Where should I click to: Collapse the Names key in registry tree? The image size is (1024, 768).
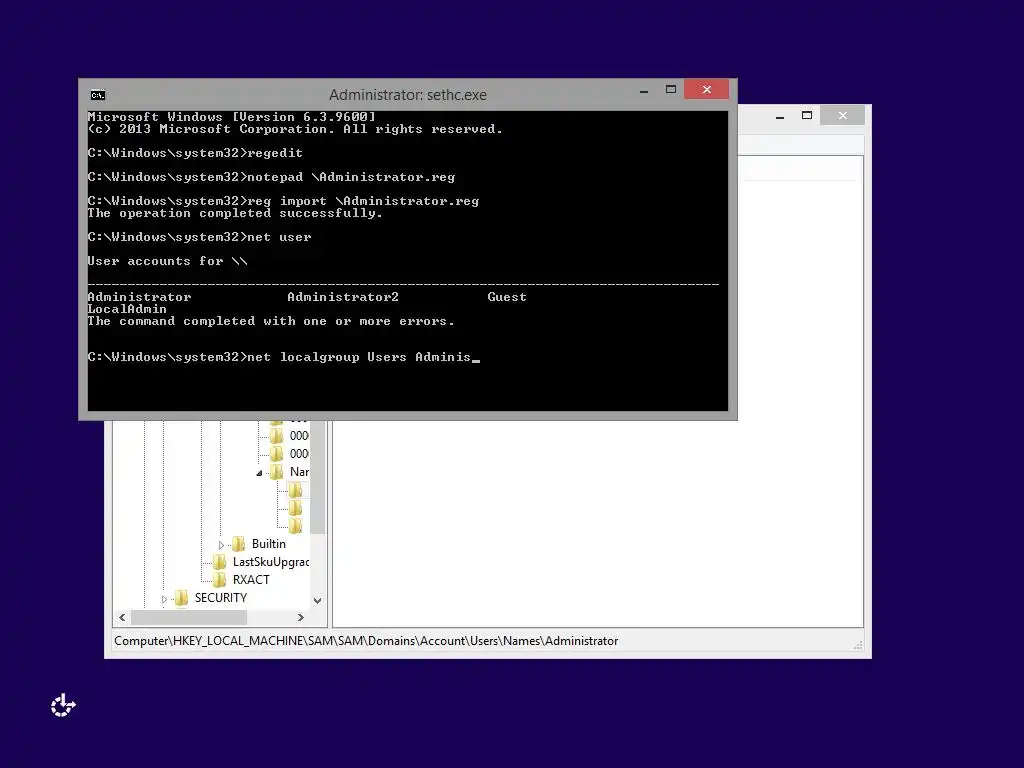tap(259, 473)
